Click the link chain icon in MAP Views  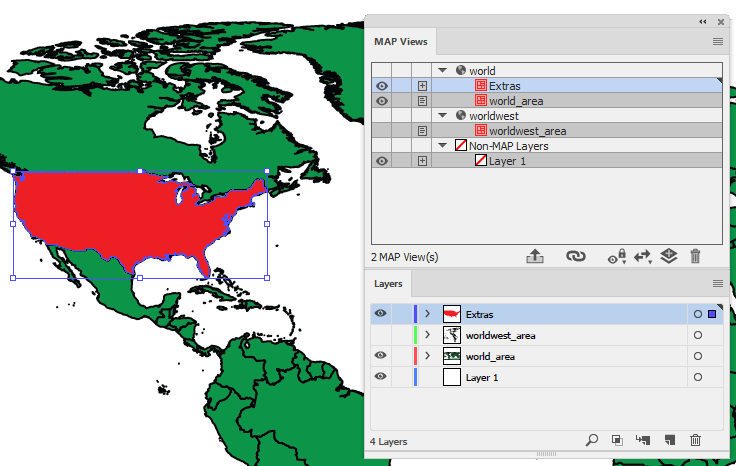click(x=575, y=256)
